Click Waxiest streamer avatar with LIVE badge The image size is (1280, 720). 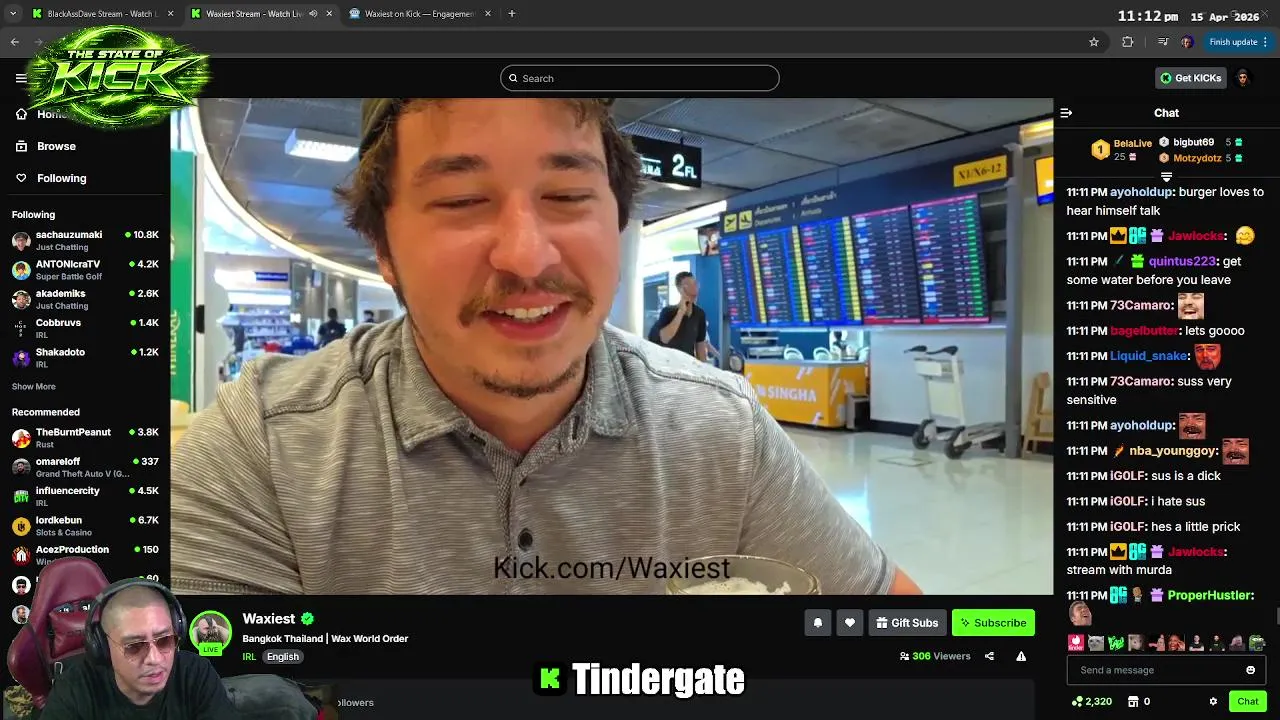click(x=211, y=632)
